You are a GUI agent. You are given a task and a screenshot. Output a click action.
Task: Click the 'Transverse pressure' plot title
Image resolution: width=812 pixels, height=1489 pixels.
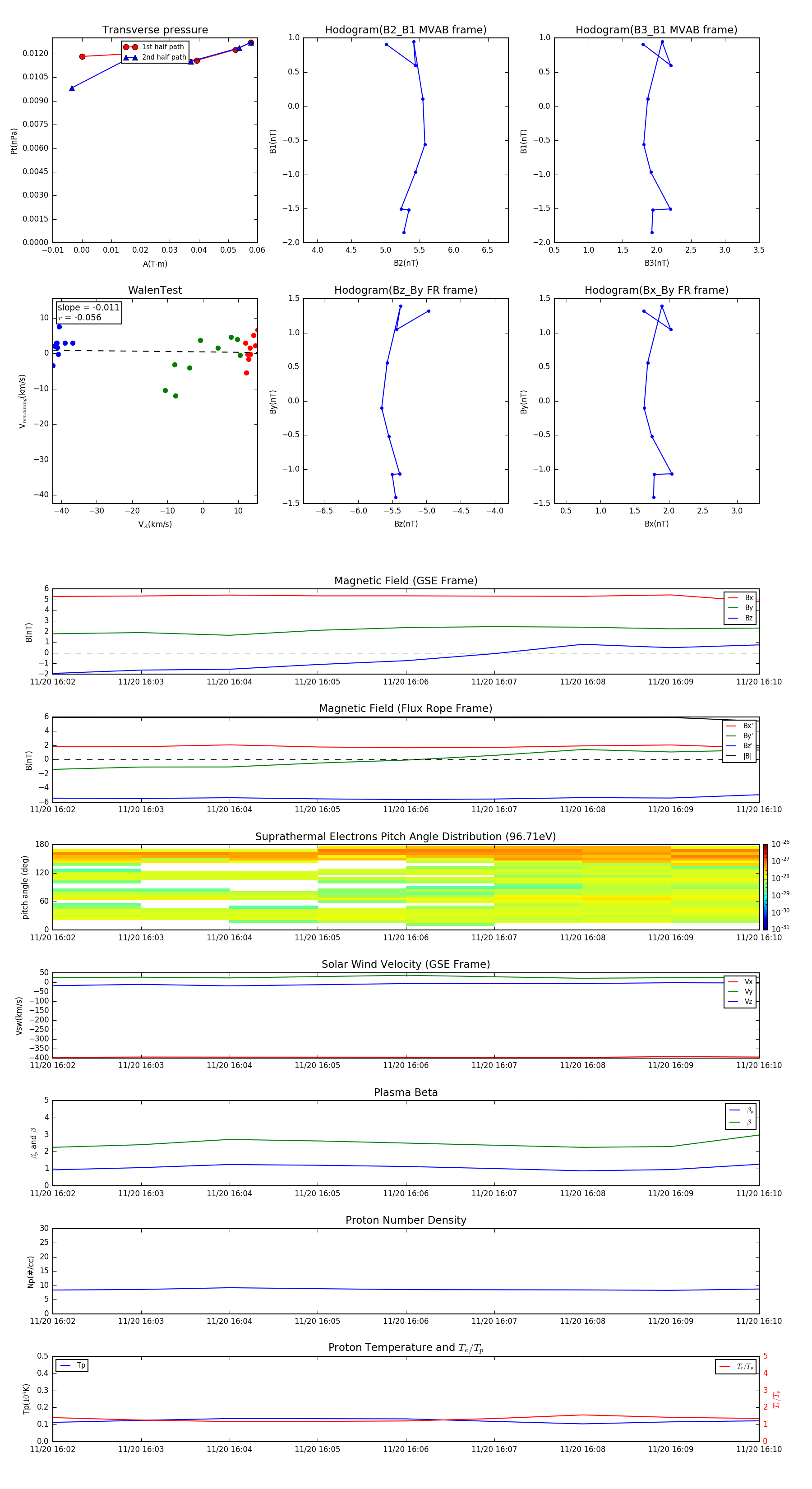[155, 29]
